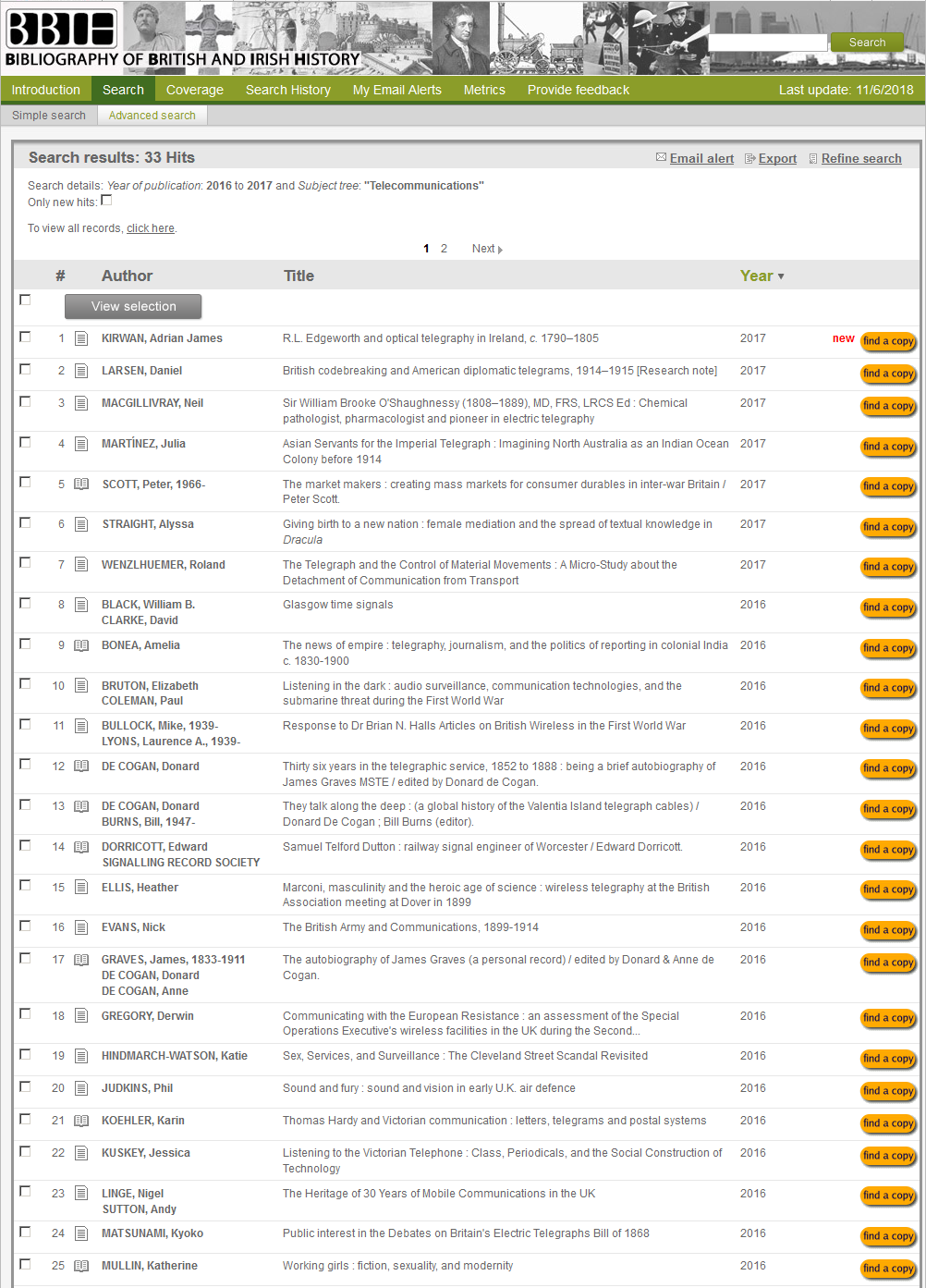This screenshot has height=1288, width=926.
Task: Sort results by Year column arrow
Action: (781, 276)
